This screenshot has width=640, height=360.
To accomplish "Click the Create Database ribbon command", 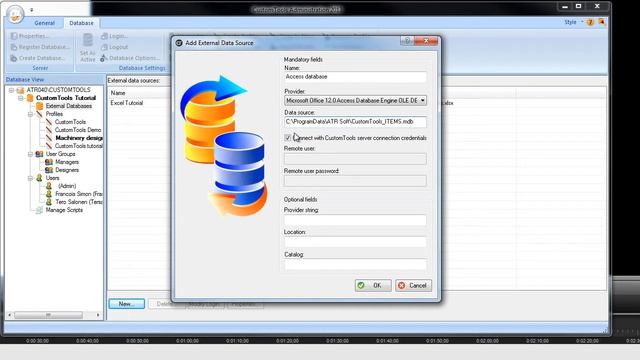I will click(x=37, y=58).
